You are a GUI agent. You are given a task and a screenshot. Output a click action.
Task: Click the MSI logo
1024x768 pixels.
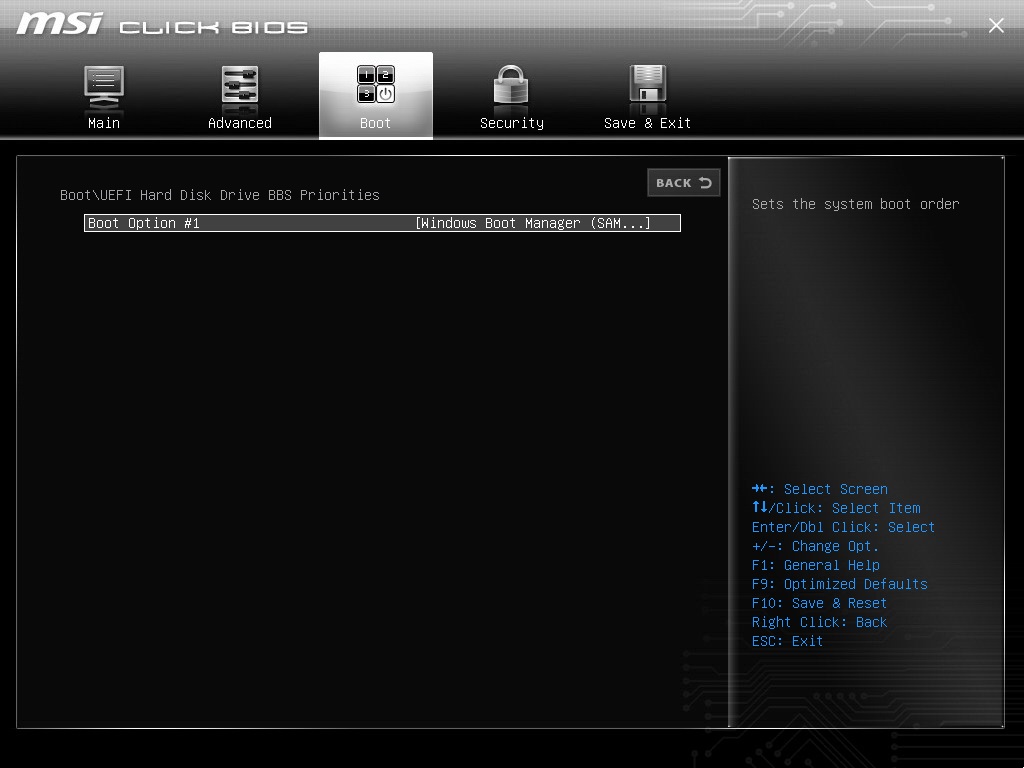(x=59, y=24)
